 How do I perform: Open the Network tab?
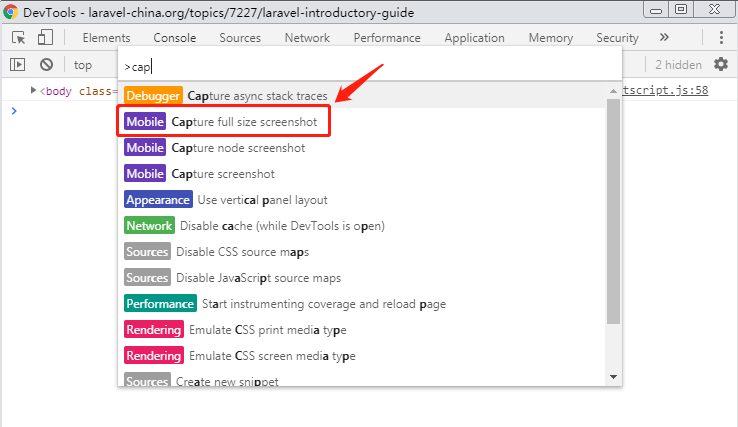[x=307, y=38]
